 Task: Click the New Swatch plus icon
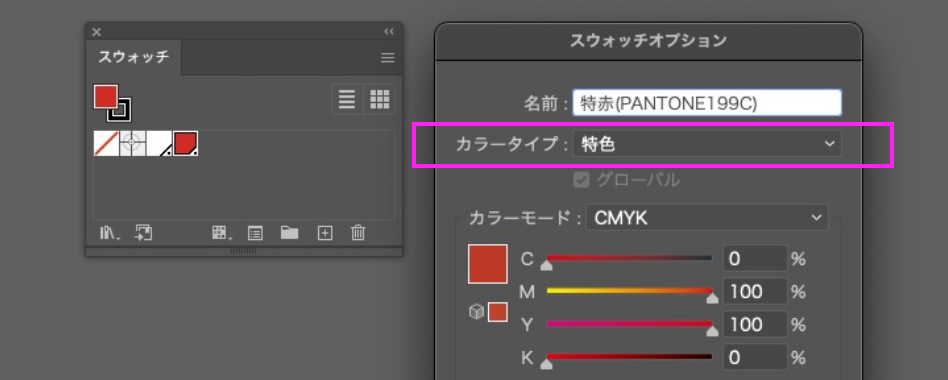point(325,233)
